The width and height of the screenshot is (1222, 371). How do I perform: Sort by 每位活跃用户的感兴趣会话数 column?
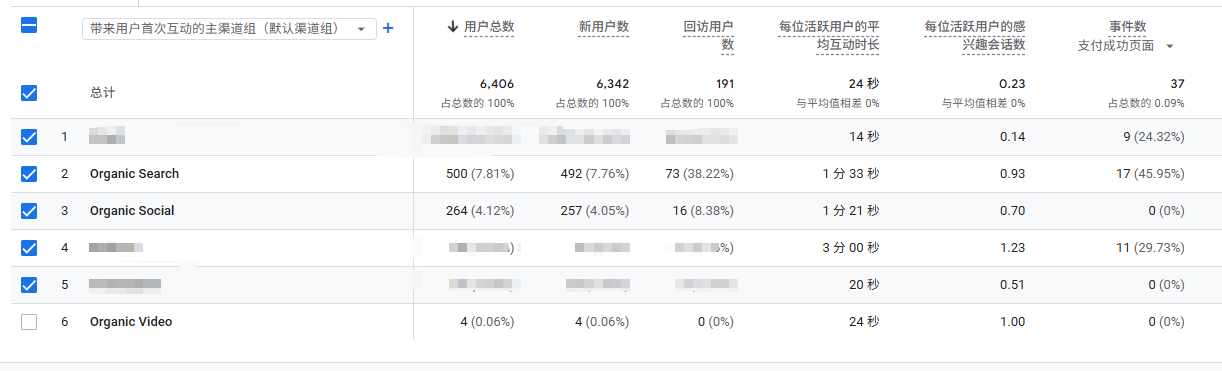click(975, 36)
